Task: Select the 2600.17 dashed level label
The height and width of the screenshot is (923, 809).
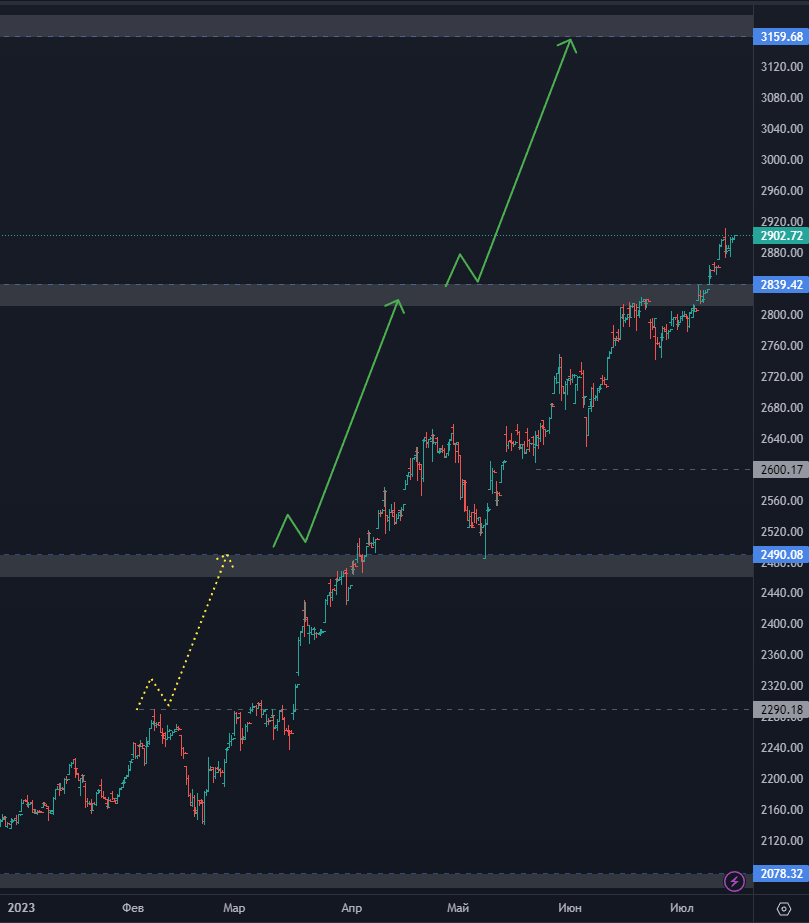Action: (781, 469)
